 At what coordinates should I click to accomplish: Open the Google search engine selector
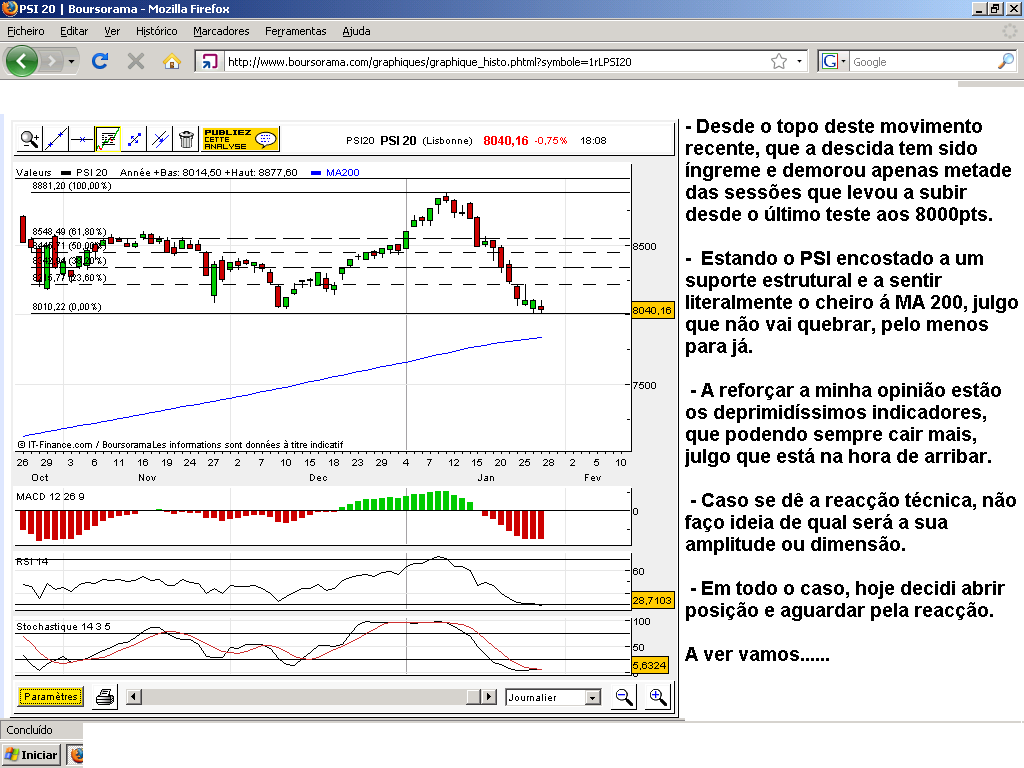834,61
